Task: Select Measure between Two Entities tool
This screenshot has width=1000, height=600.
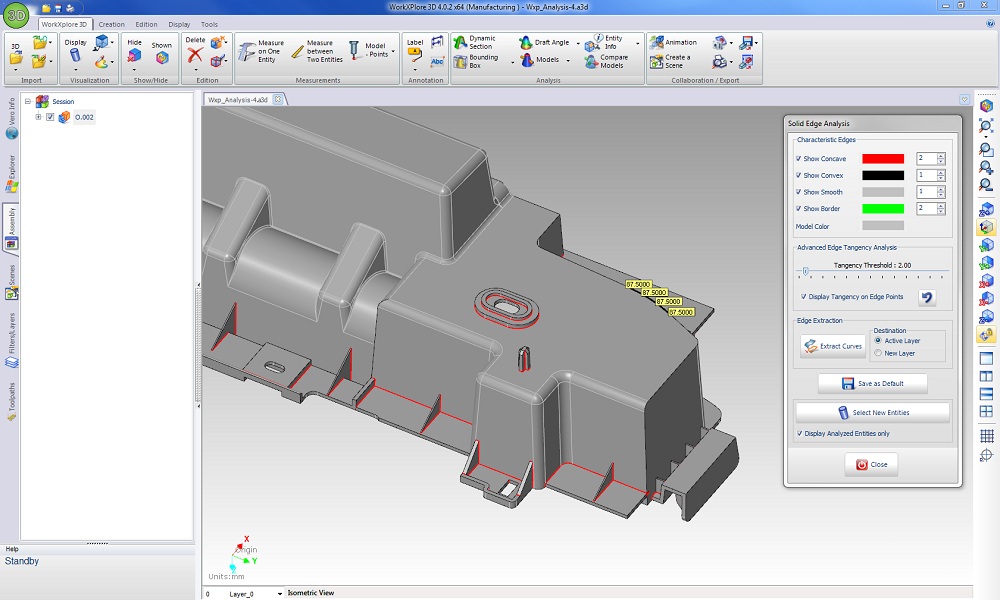Action: [x=298, y=52]
